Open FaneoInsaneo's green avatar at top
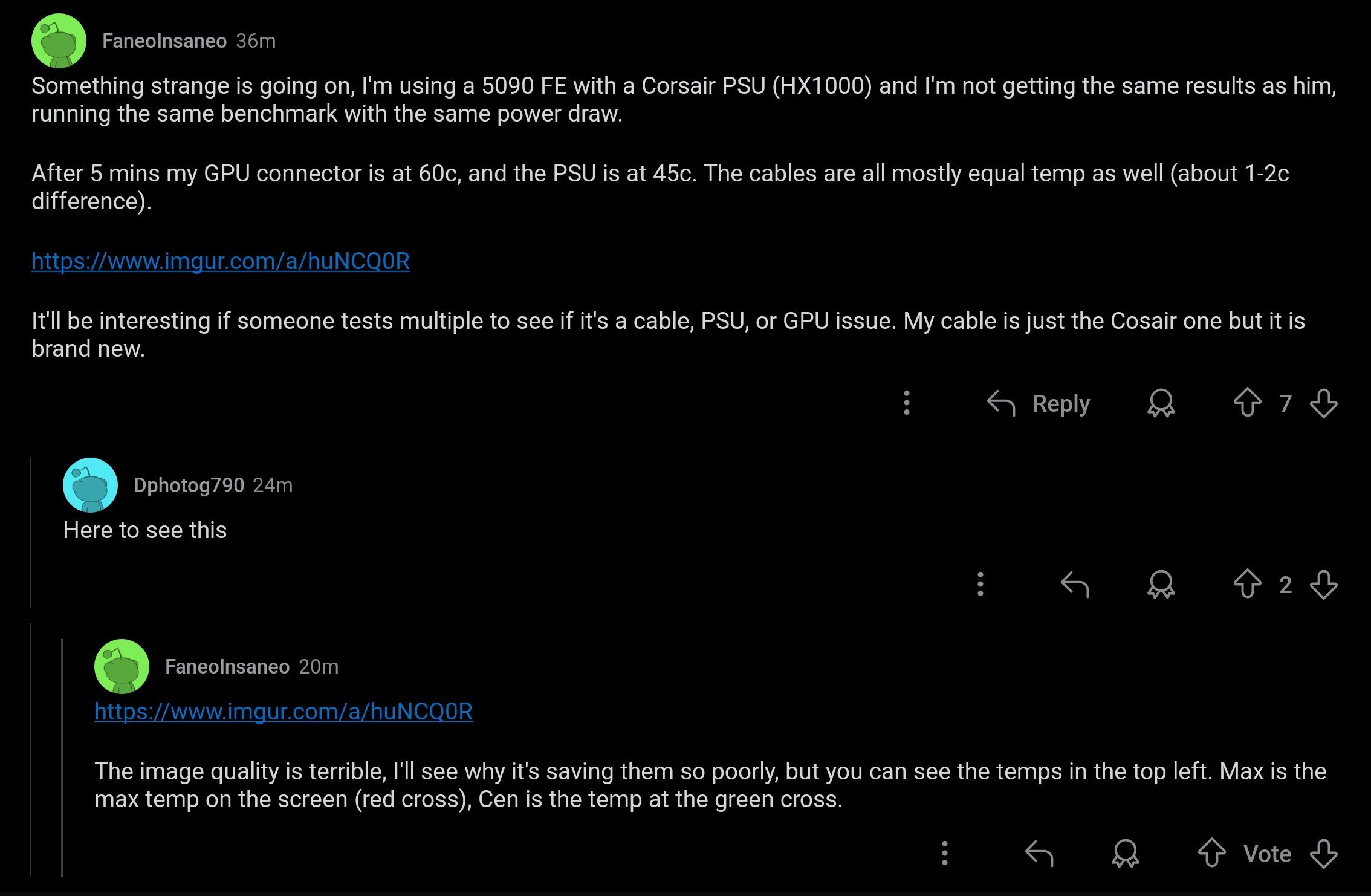The width and height of the screenshot is (1371, 896). pyautogui.click(x=59, y=41)
